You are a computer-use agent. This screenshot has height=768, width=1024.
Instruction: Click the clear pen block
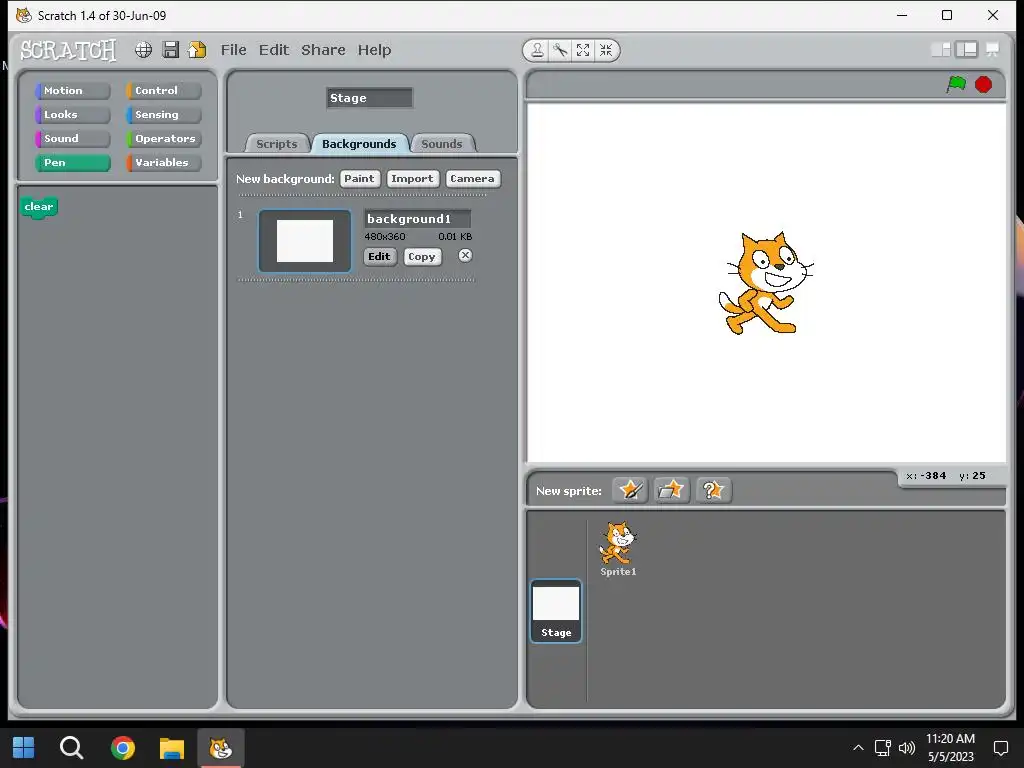tap(39, 208)
